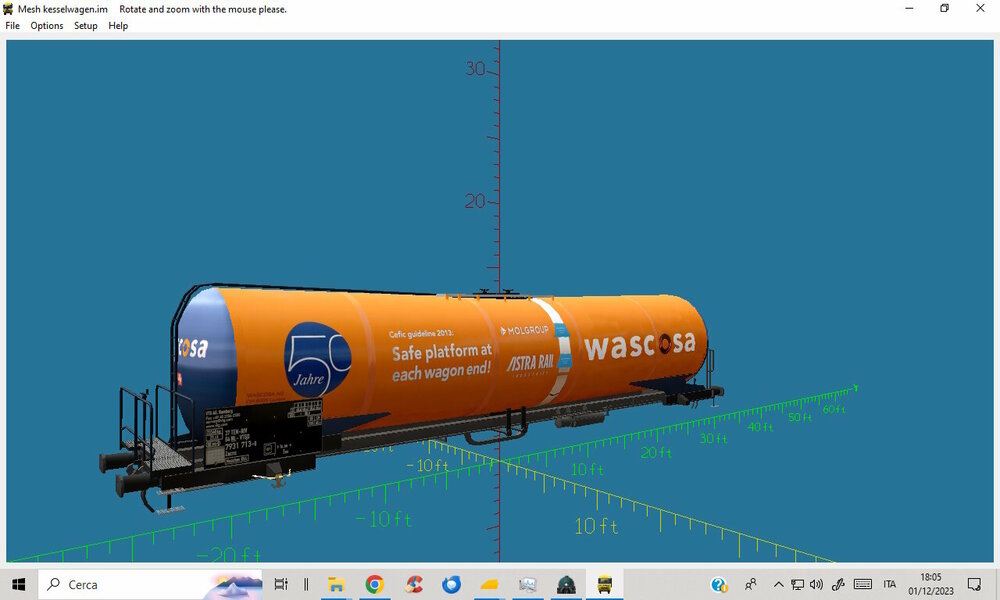Open Task View from the taskbar
The image size is (1000, 600).
click(x=281, y=584)
